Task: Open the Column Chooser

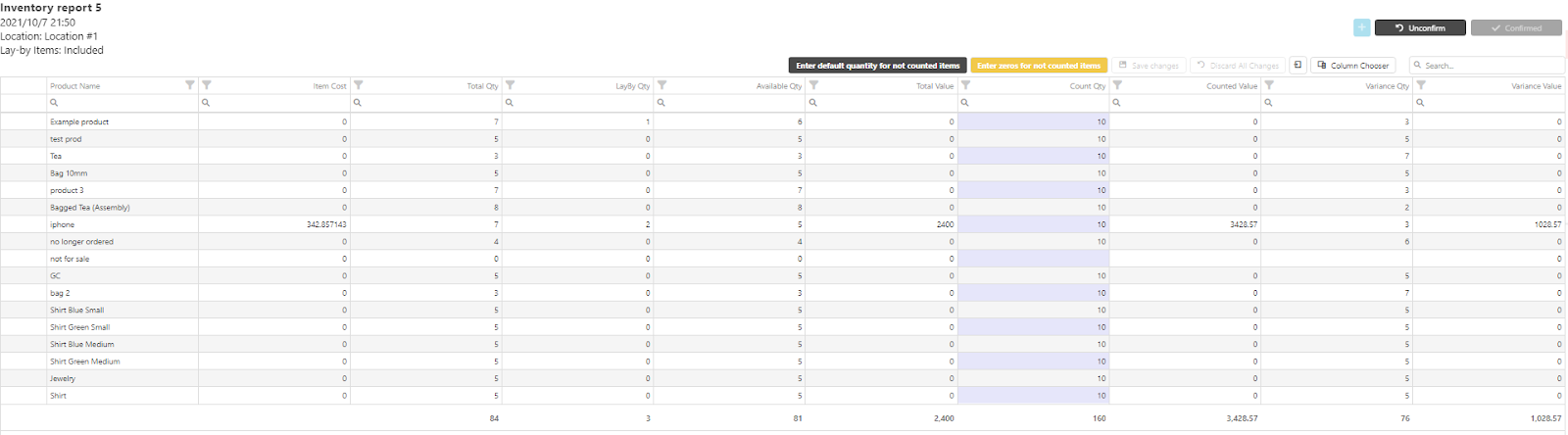Action: pos(1353,66)
